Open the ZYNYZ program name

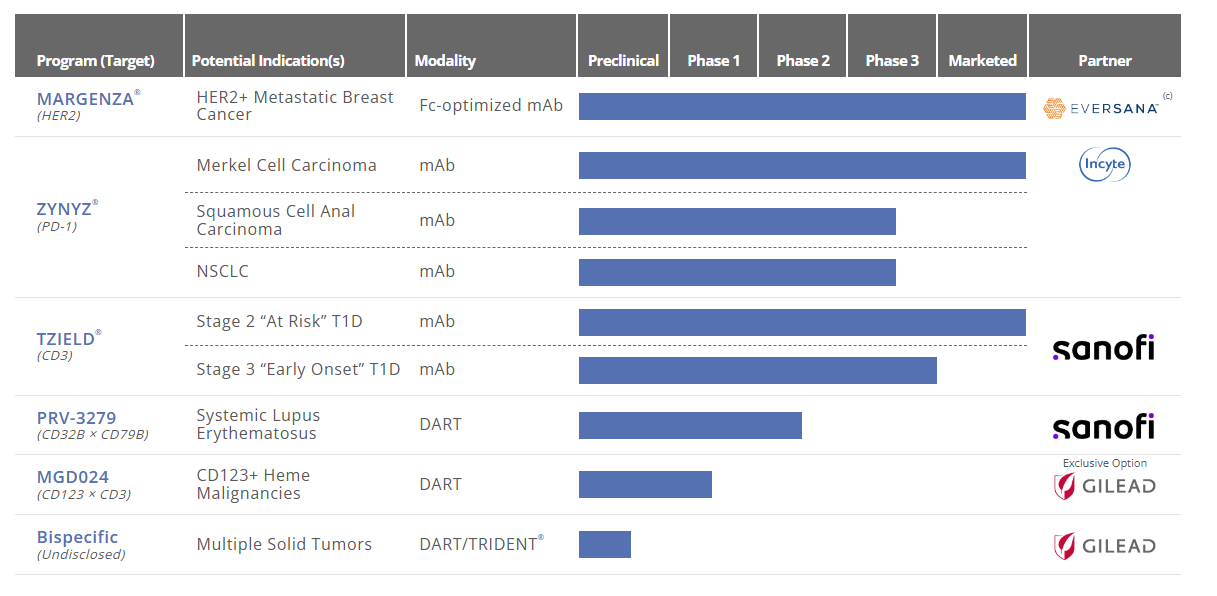pyautogui.click(x=65, y=210)
